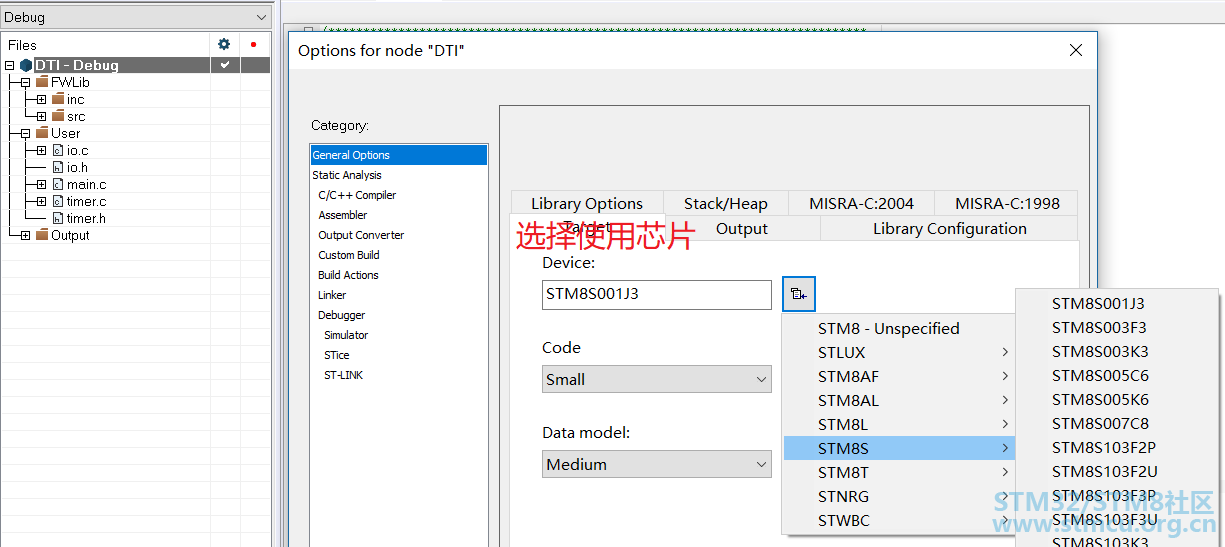This screenshot has width=1225, height=547.
Task: Select STice category
Action: (x=337, y=355)
